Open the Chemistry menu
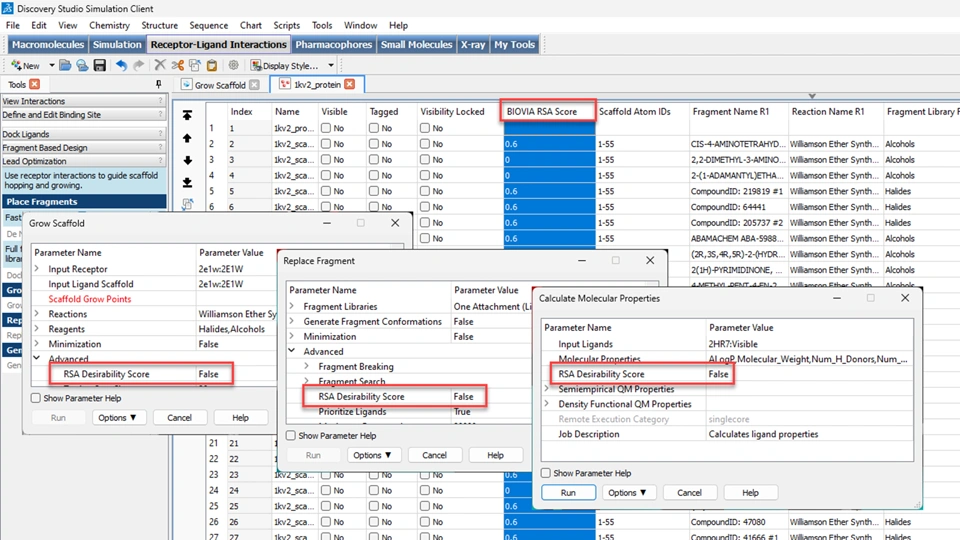 (109, 25)
